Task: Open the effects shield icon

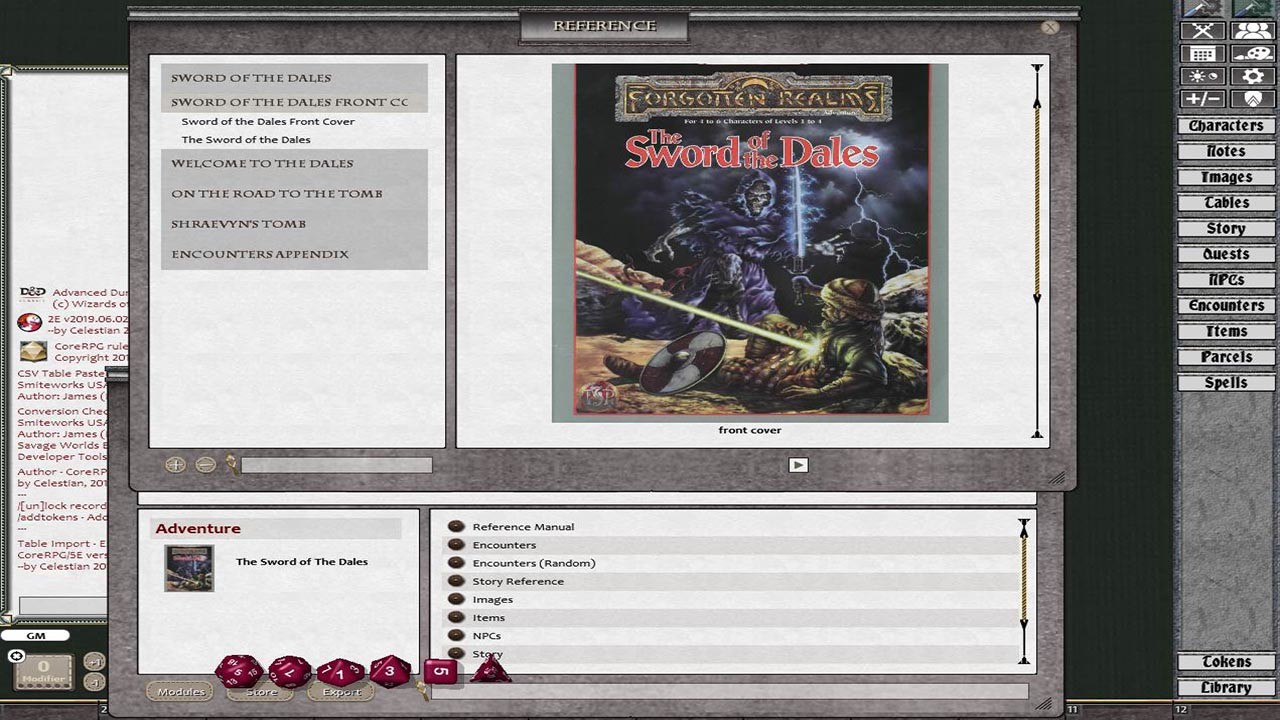Action: point(1252,98)
